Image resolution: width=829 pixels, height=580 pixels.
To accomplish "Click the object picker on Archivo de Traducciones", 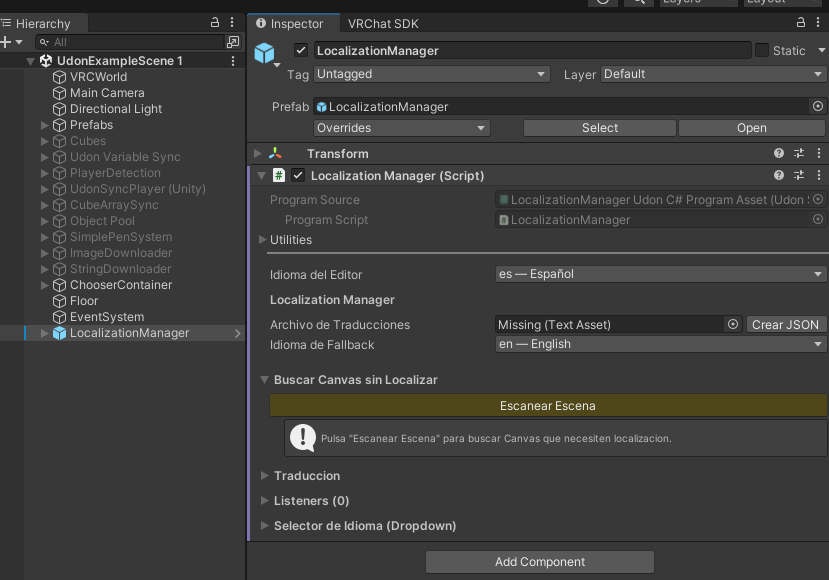I will (733, 324).
